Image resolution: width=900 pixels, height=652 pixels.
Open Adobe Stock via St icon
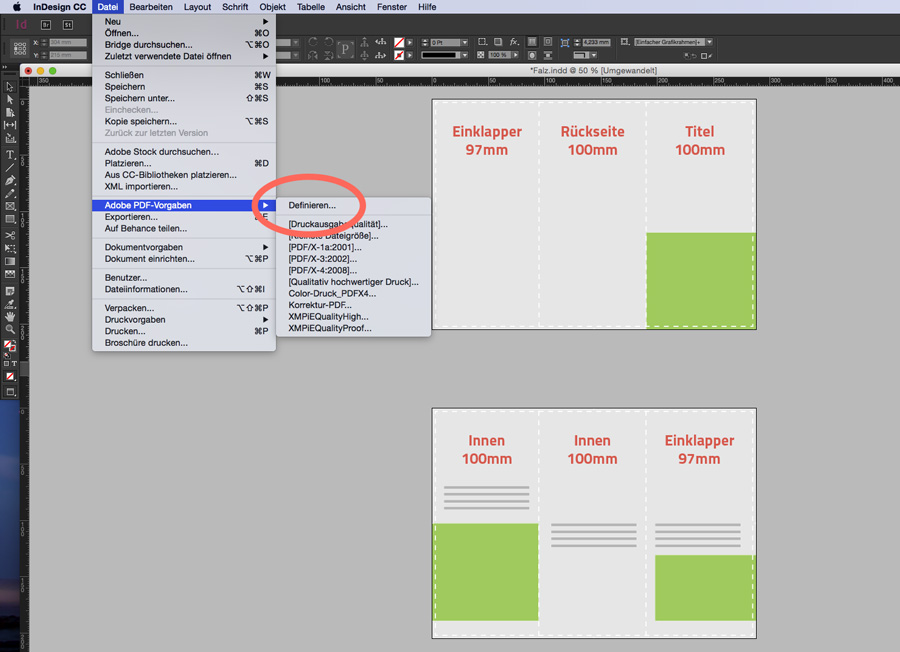(68, 25)
